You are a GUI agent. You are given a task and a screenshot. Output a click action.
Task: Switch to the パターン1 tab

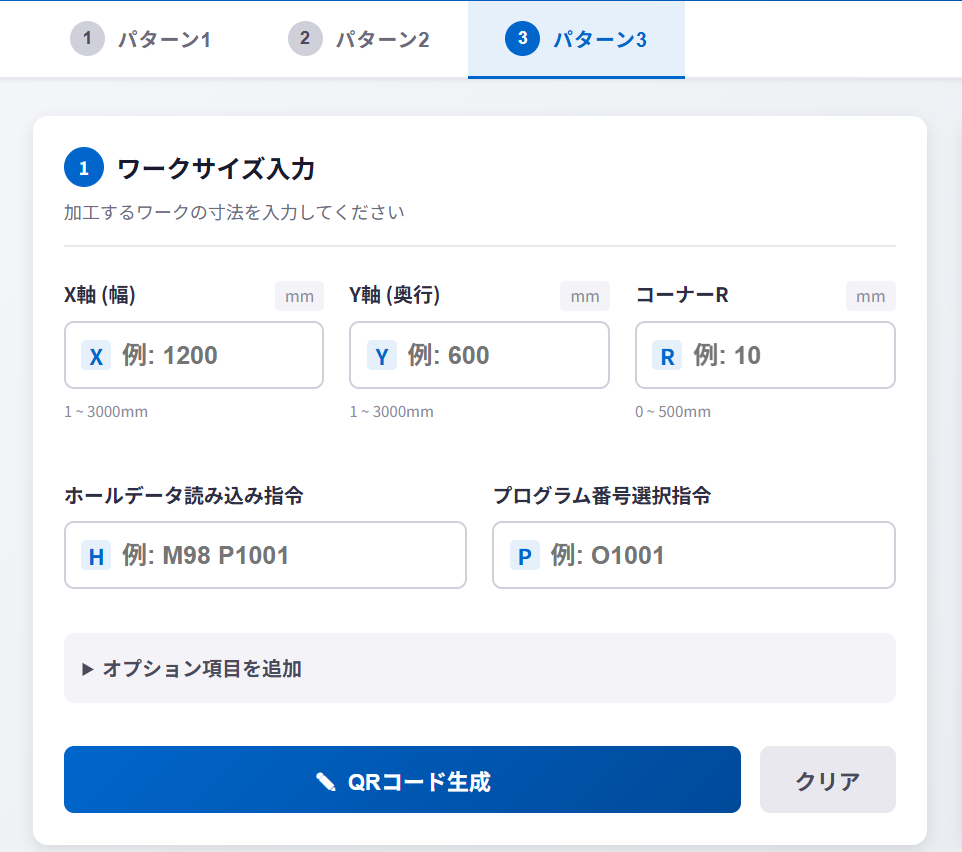(x=142, y=39)
